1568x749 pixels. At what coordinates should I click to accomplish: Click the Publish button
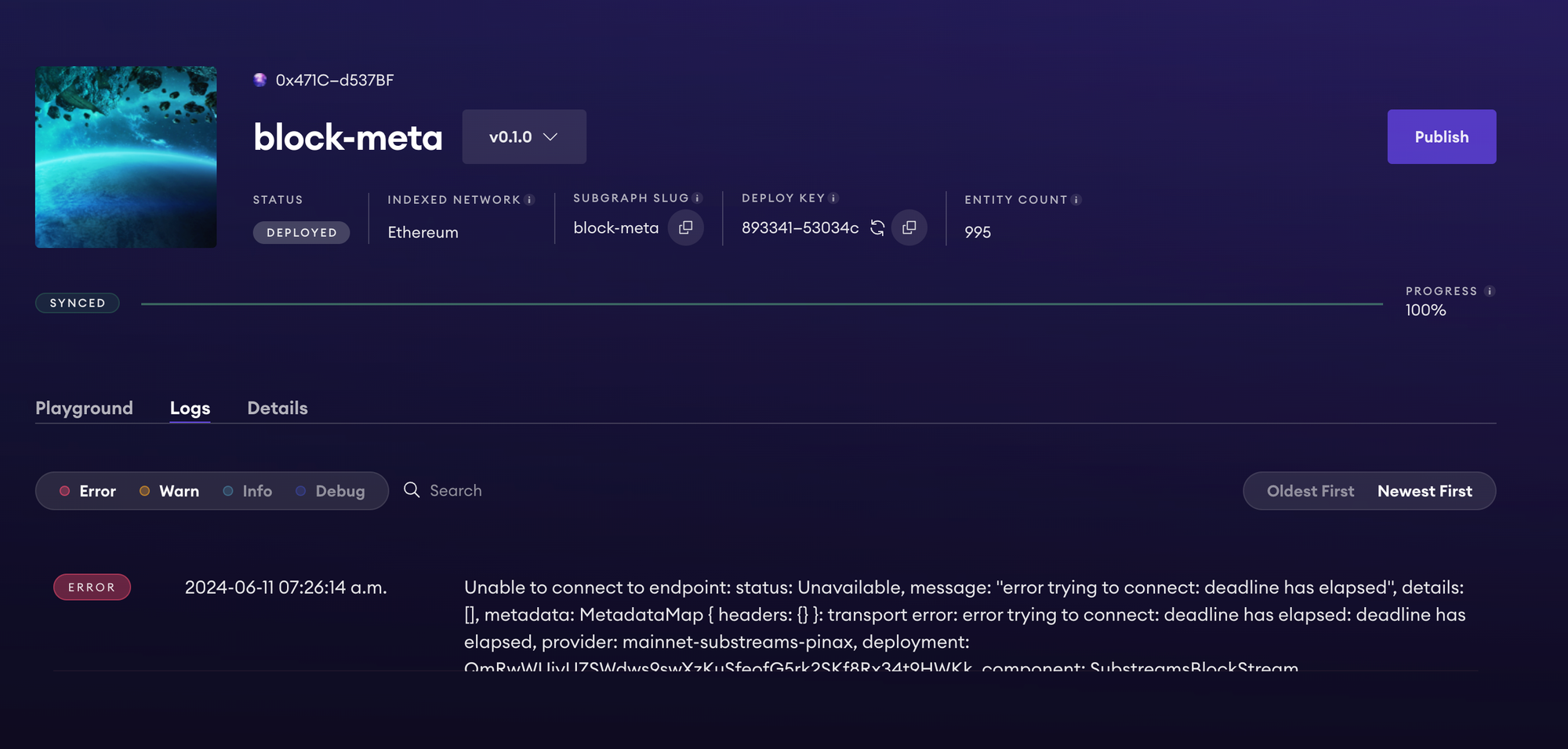(x=1441, y=137)
